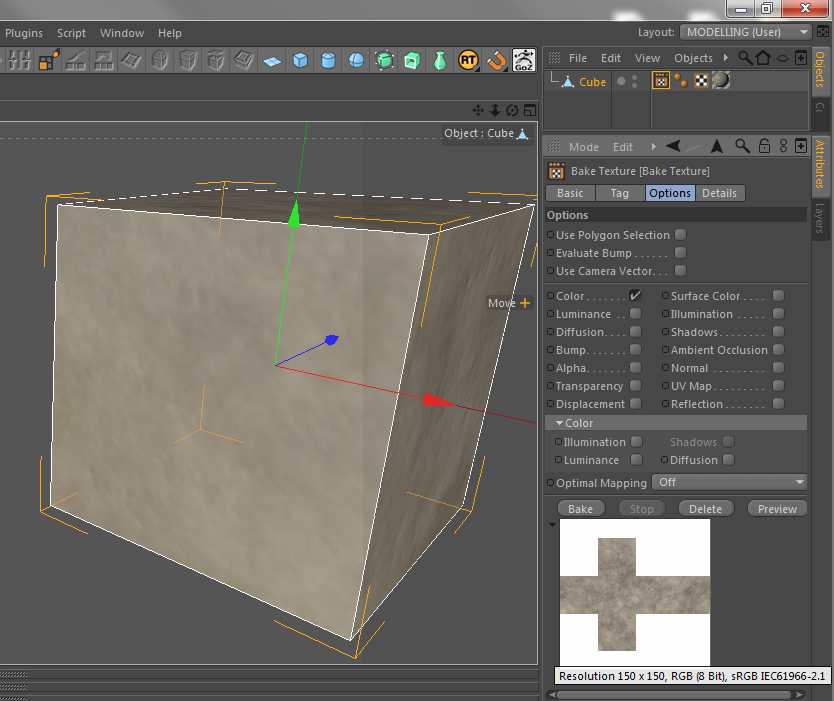This screenshot has width=834, height=701.
Task: Enable Use Polygon Selection checkbox
Action: click(680, 235)
